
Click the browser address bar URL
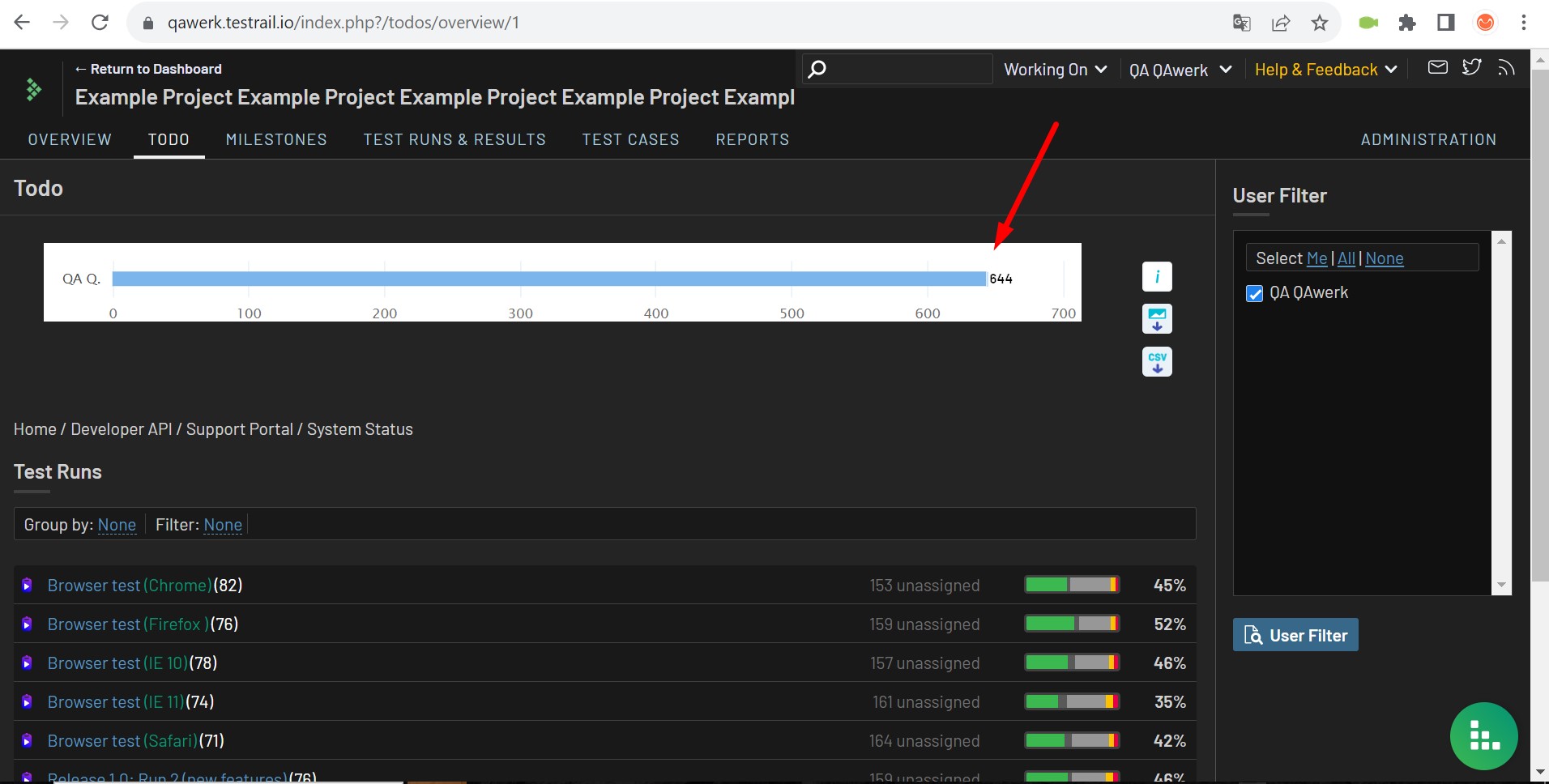click(344, 23)
